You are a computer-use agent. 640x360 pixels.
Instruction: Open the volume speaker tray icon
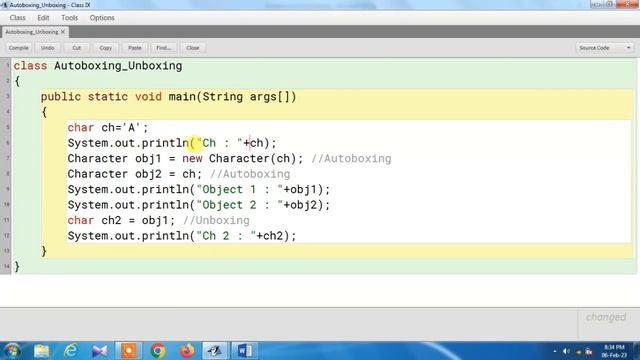(566, 351)
